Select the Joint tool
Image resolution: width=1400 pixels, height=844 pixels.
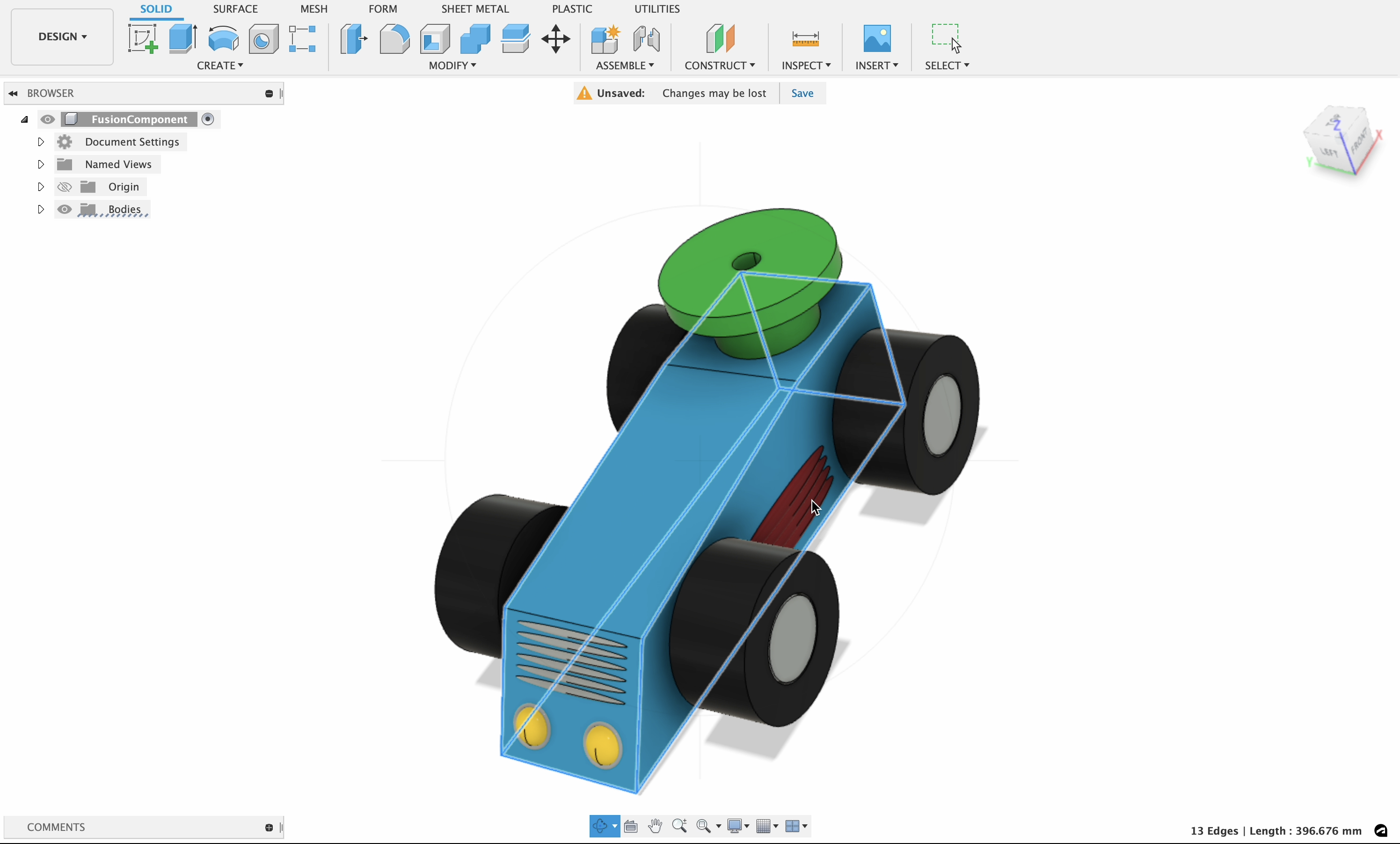(647, 39)
